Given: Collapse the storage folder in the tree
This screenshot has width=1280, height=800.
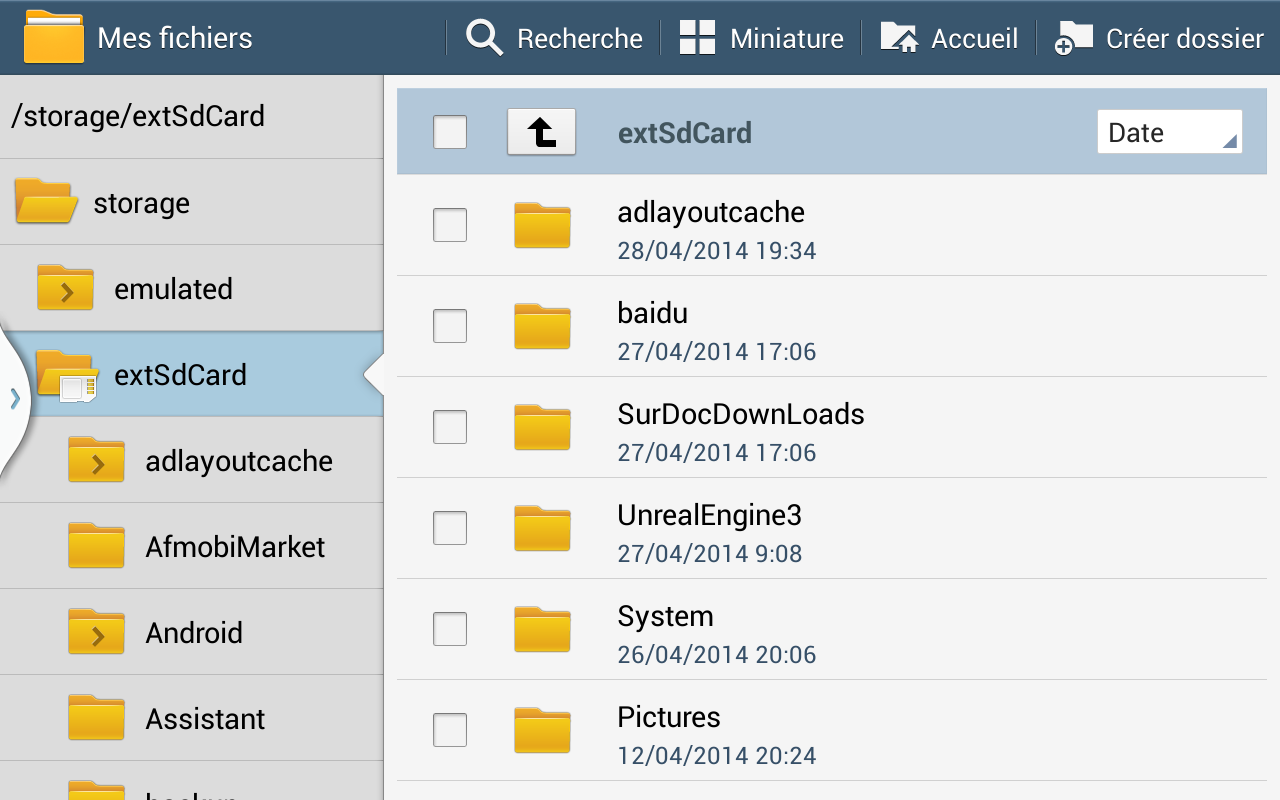Looking at the screenshot, I should click(46, 201).
